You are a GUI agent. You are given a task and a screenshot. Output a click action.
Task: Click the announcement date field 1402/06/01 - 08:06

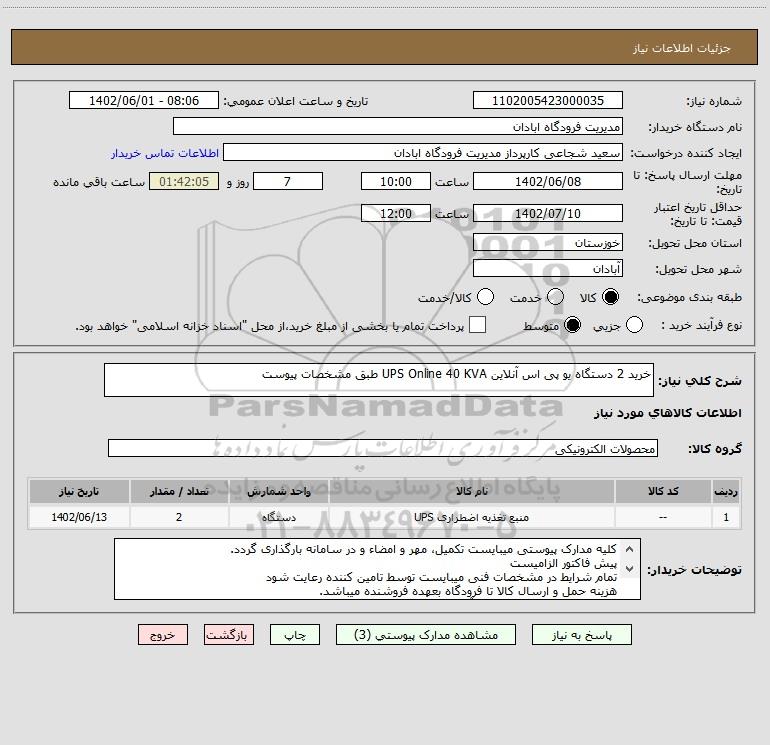click(x=143, y=101)
